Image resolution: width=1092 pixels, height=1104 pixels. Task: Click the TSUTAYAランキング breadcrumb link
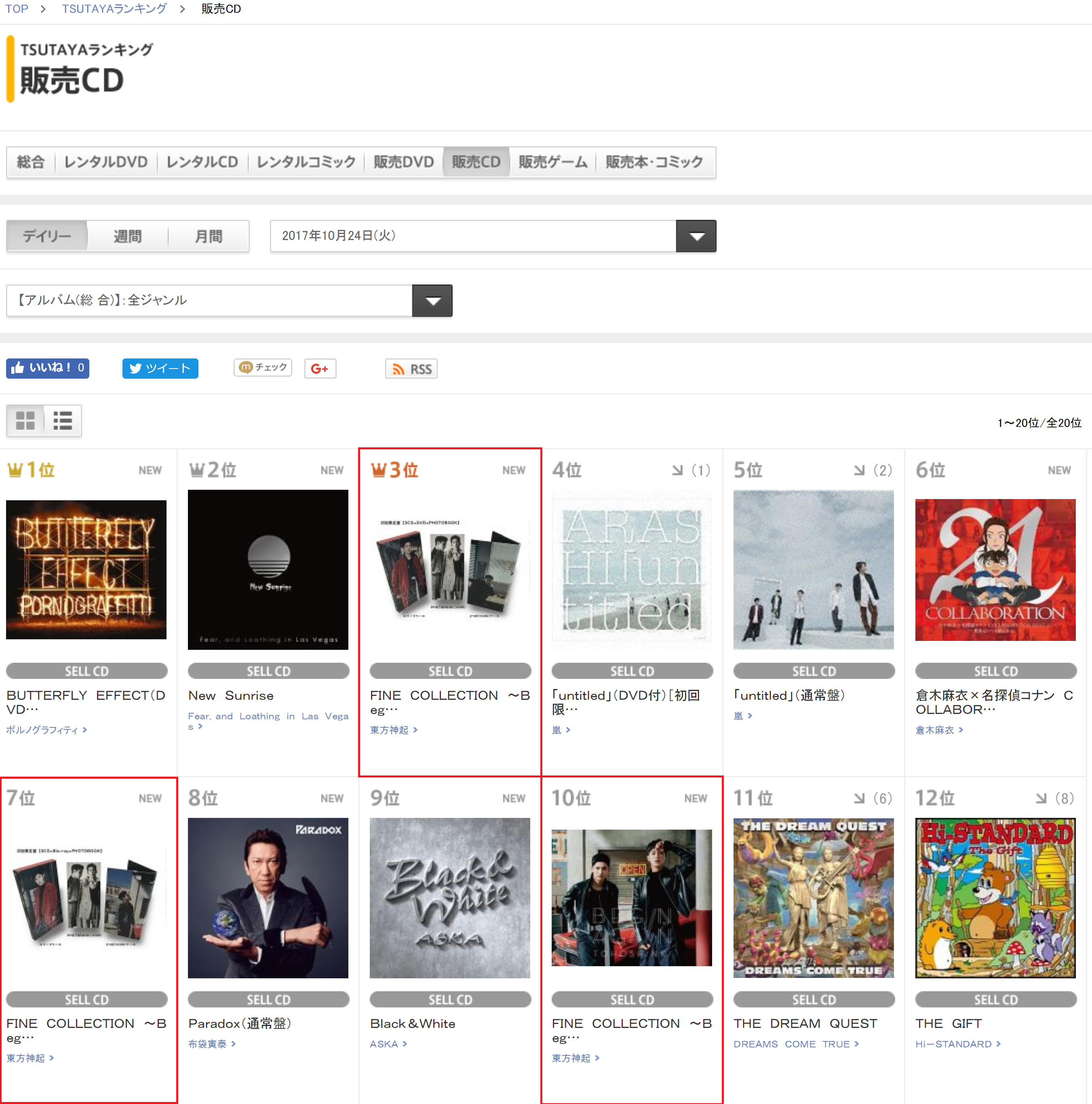(x=114, y=8)
